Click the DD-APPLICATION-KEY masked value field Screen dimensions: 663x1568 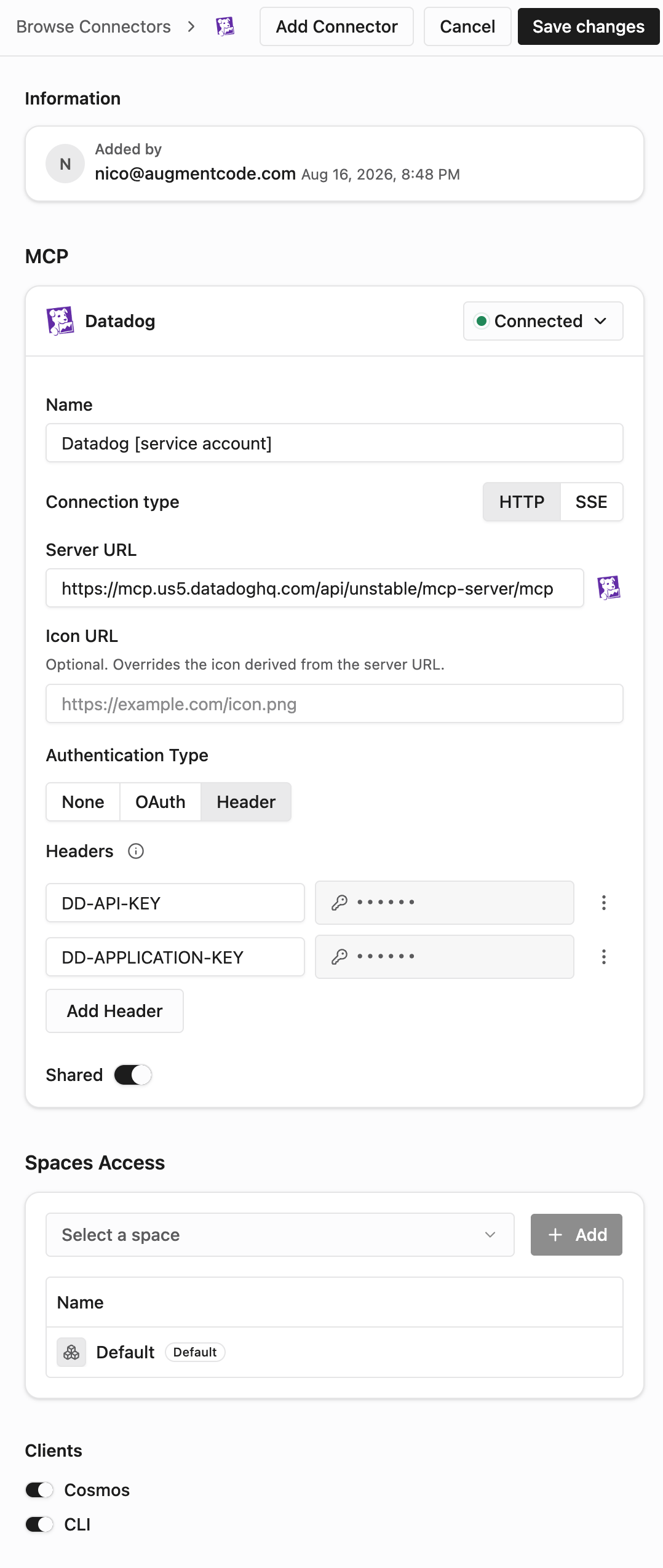[445, 957]
